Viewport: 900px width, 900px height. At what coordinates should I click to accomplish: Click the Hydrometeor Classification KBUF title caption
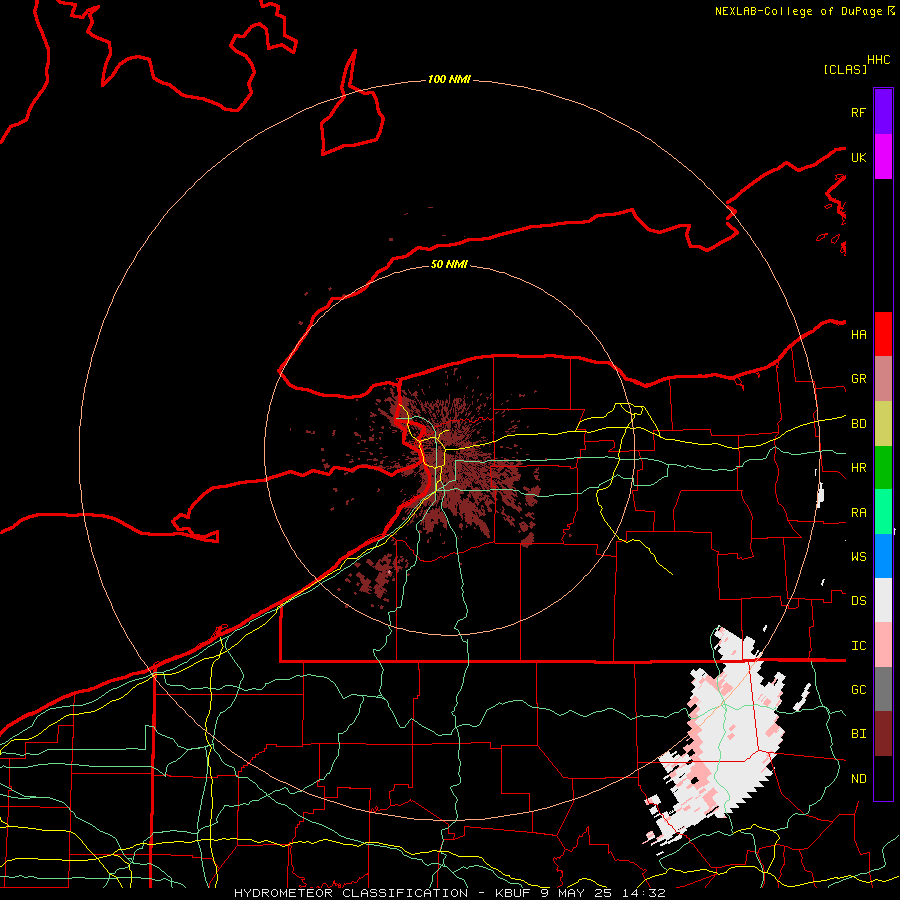[x=449, y=893]
